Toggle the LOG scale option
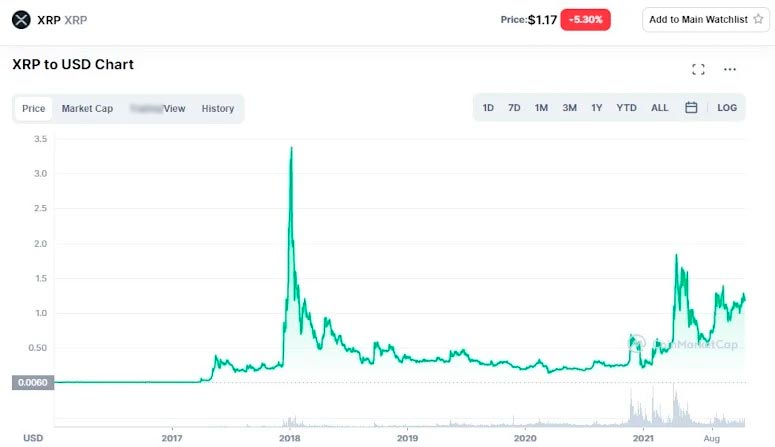This screenshot has height=447, width=775. [x=727, y=108]
